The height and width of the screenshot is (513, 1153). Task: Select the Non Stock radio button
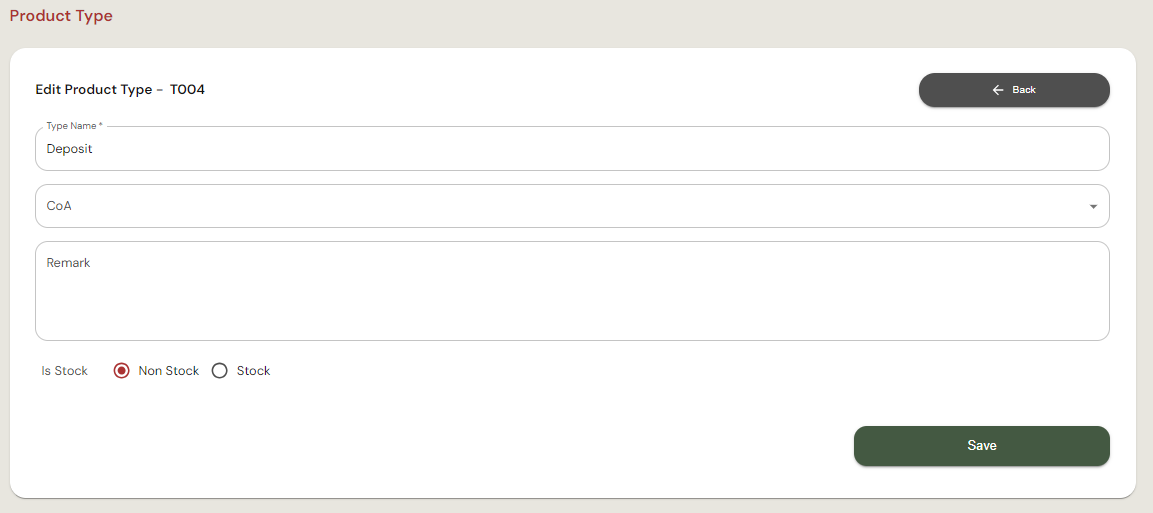[x=122, y=371]
